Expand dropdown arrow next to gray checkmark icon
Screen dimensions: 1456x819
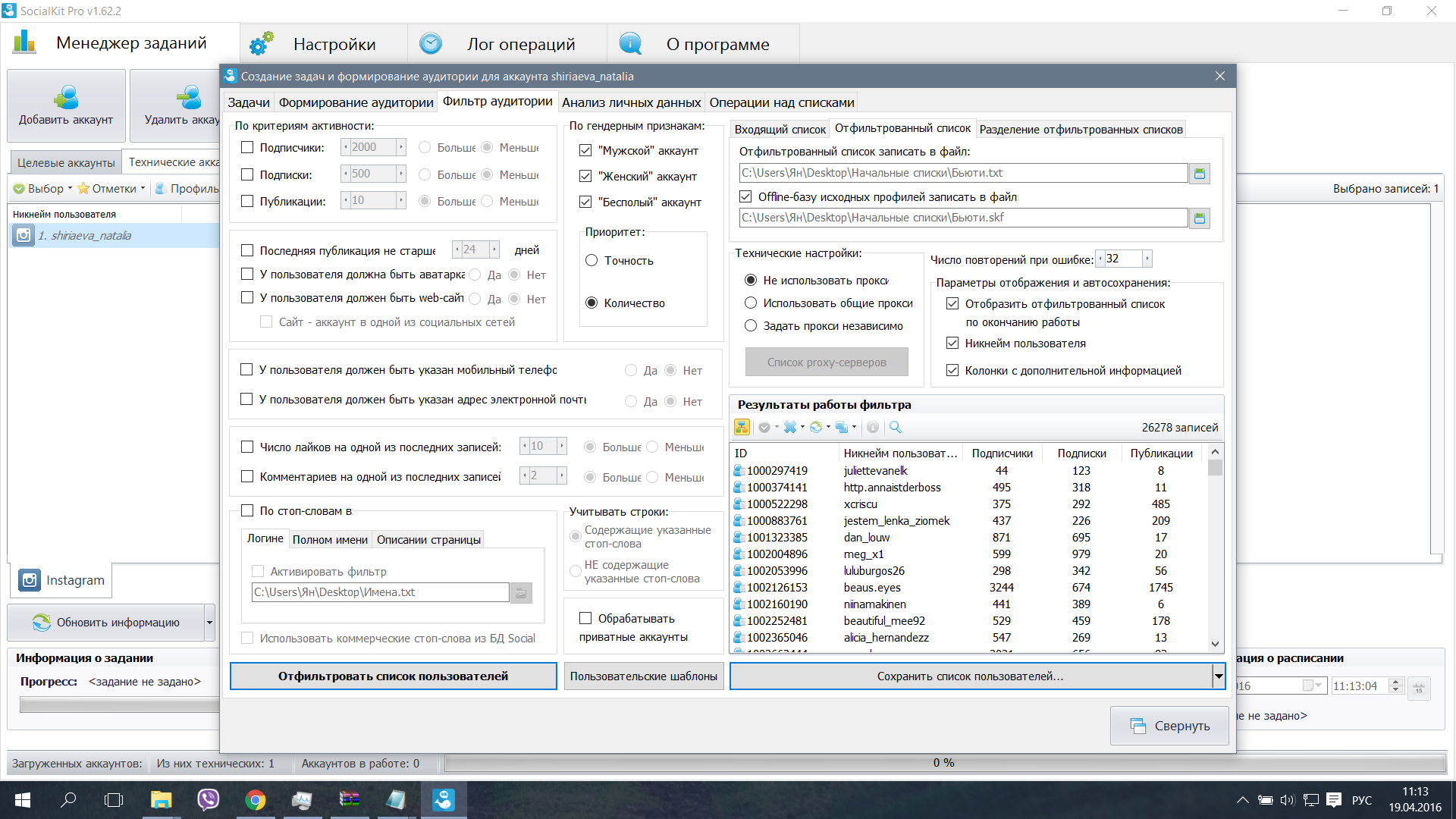(777, 427)
